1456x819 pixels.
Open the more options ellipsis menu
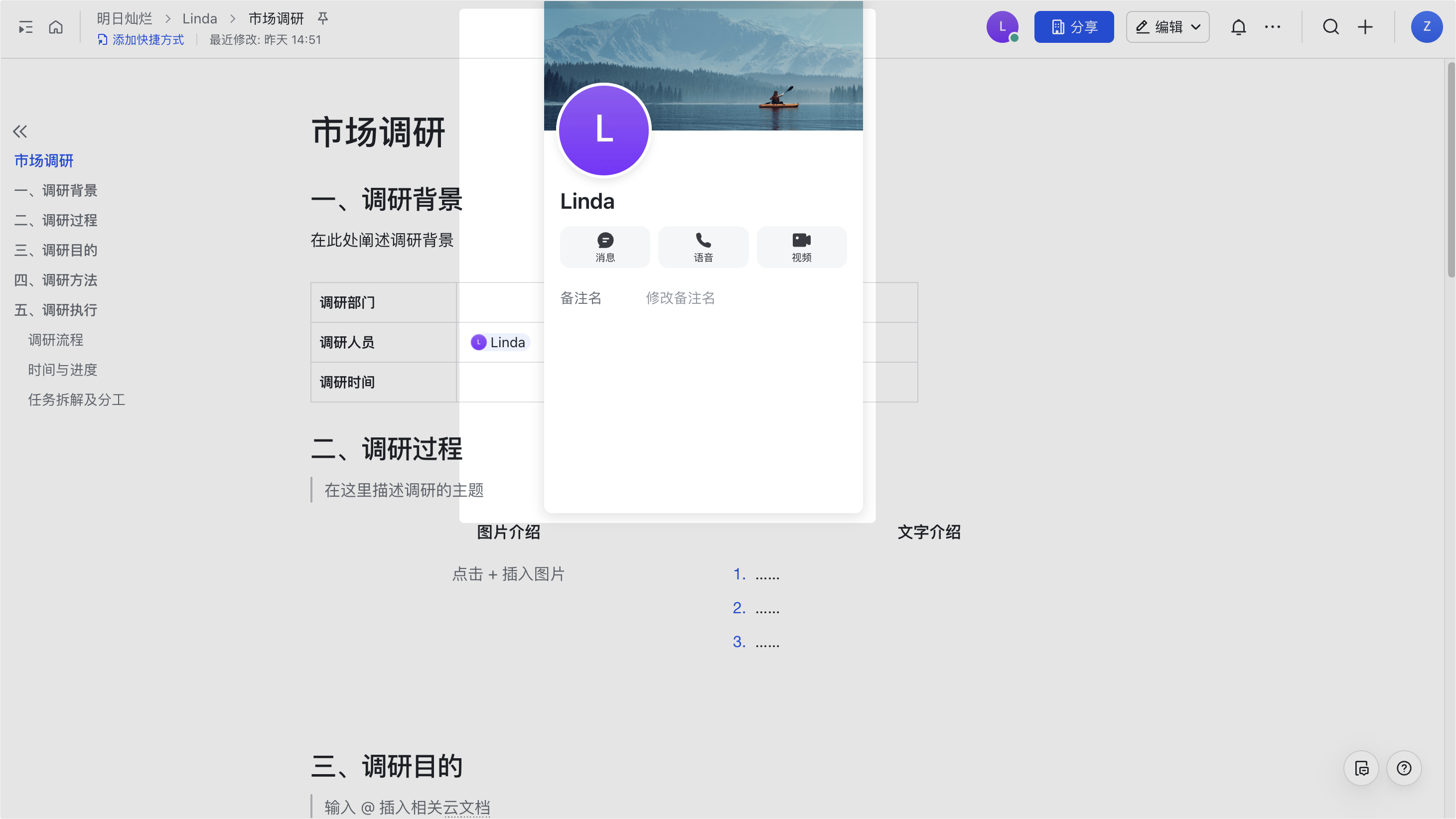(x=1272, y=26)
